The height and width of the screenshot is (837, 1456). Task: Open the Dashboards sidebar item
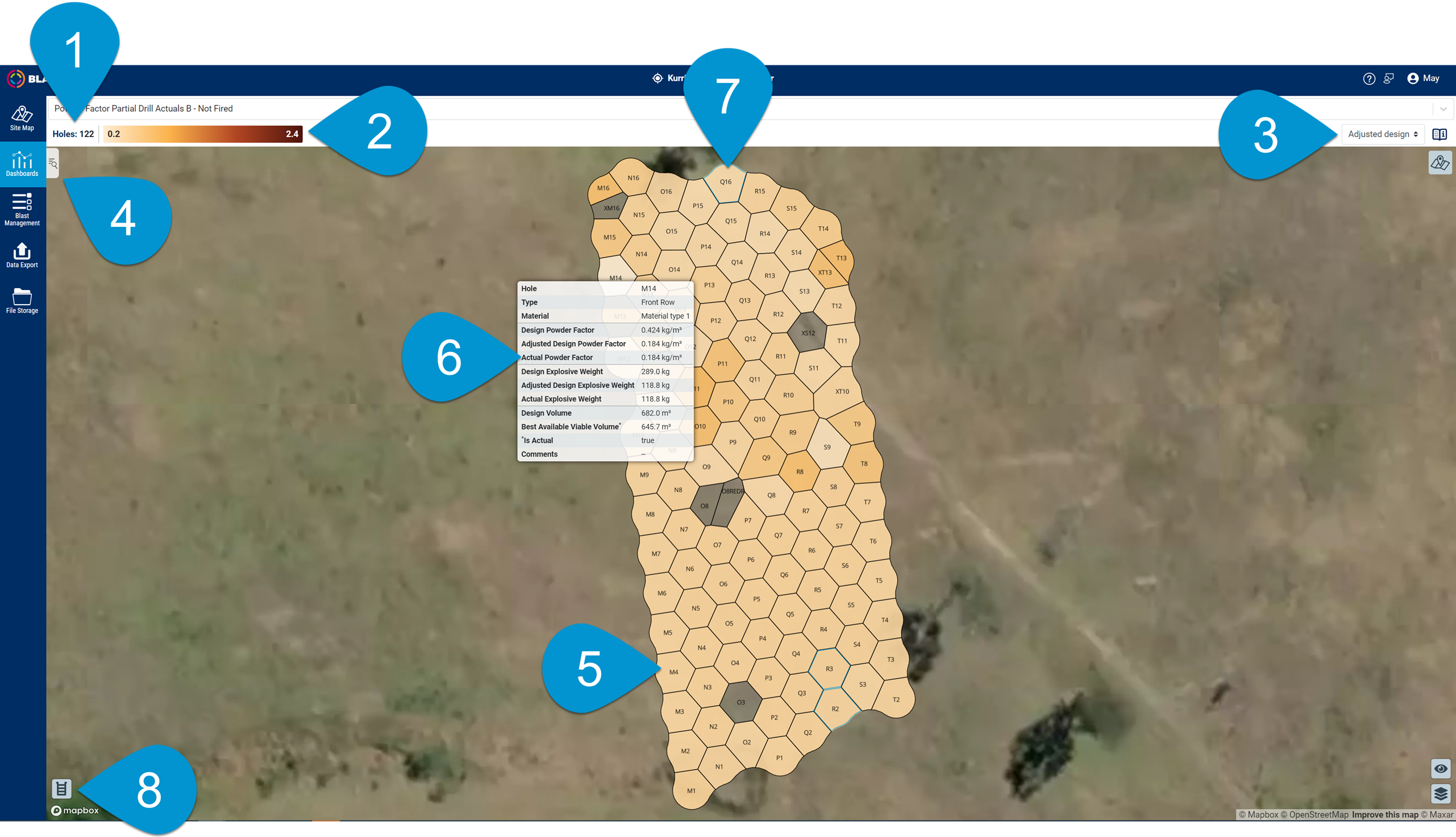(22, 164)
